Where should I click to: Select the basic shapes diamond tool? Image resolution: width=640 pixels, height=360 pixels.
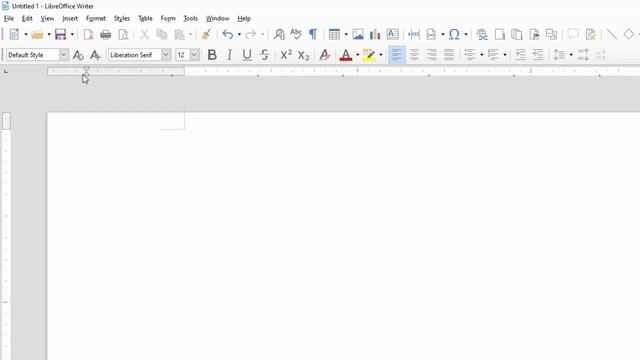click(629, 34)
